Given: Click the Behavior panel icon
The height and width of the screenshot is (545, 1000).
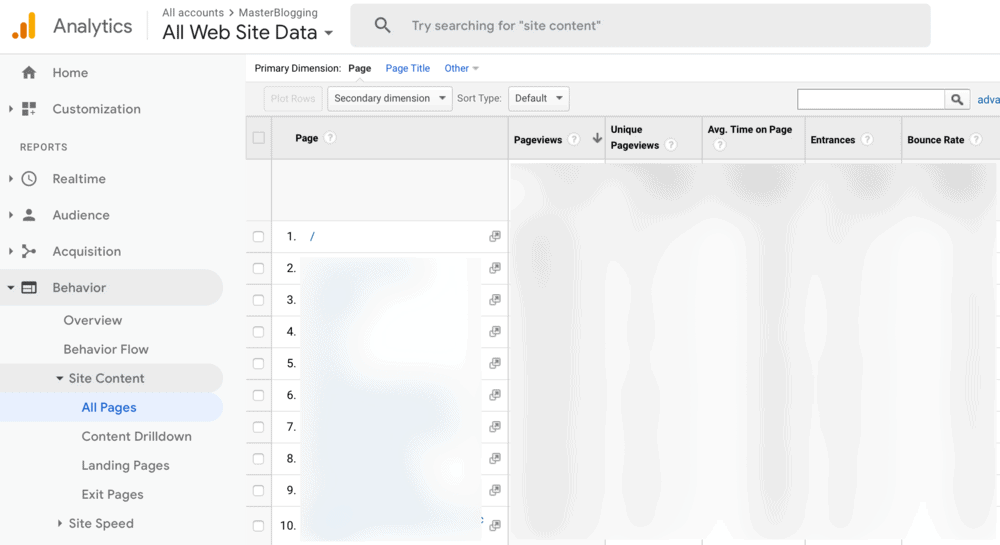Looking at the screenshot, I should coord(29,287).
